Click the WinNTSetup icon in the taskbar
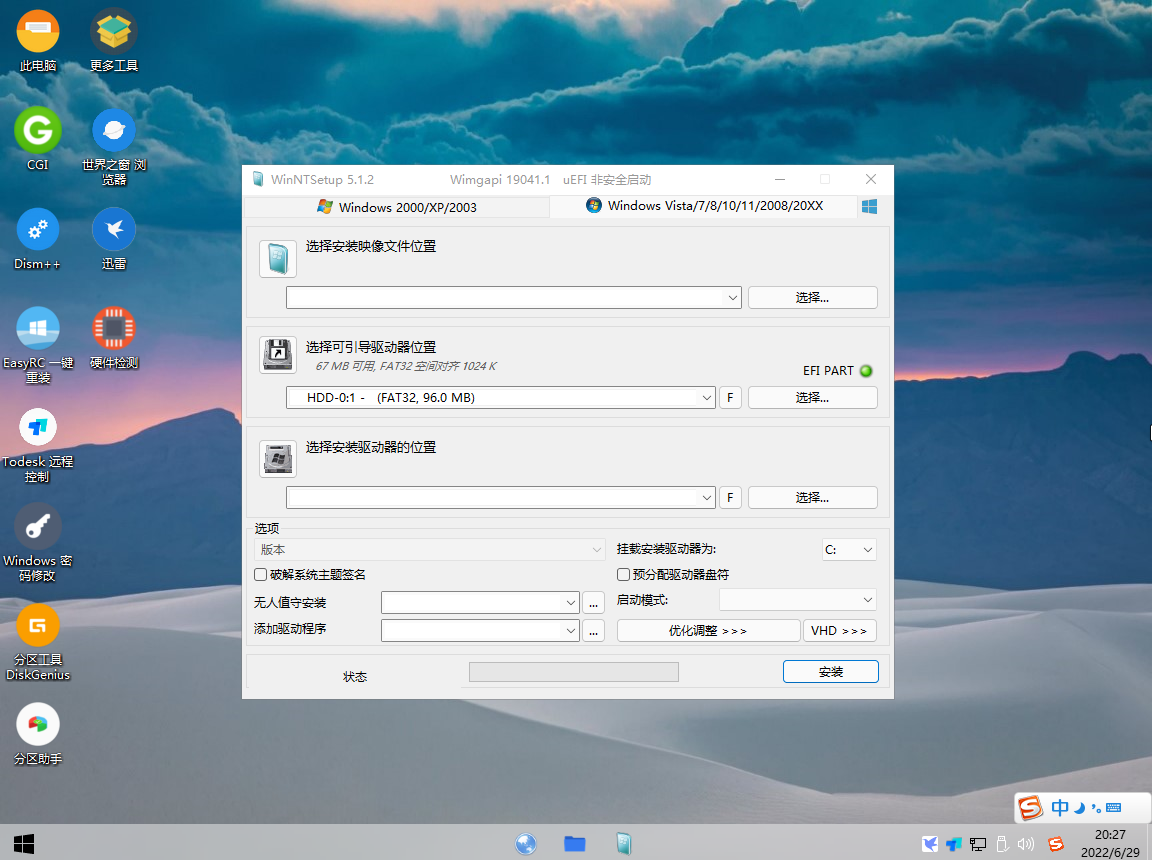Screen dimensions: 1152x860 (623, 844)
